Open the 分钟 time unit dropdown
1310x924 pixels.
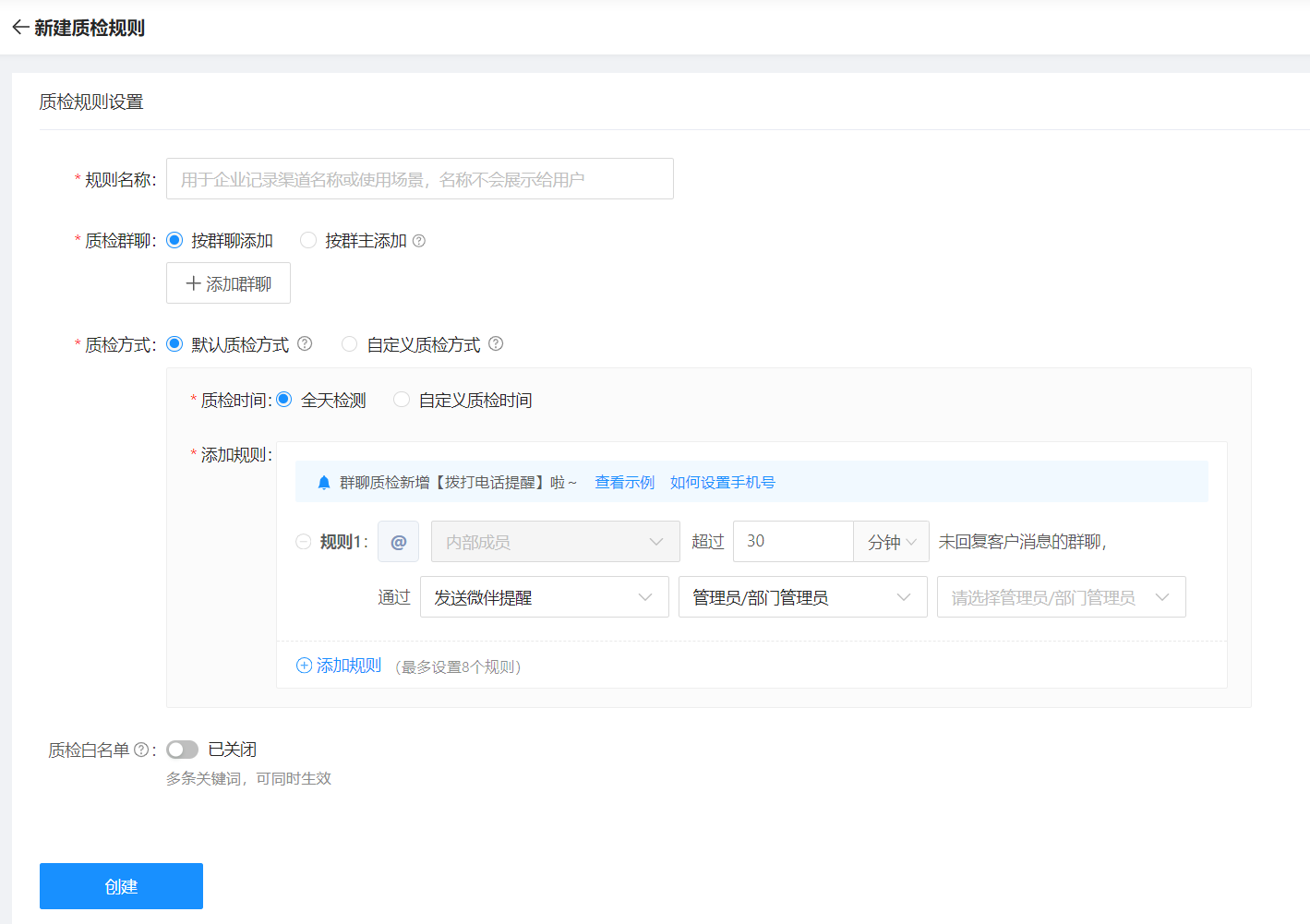[892, 542]
